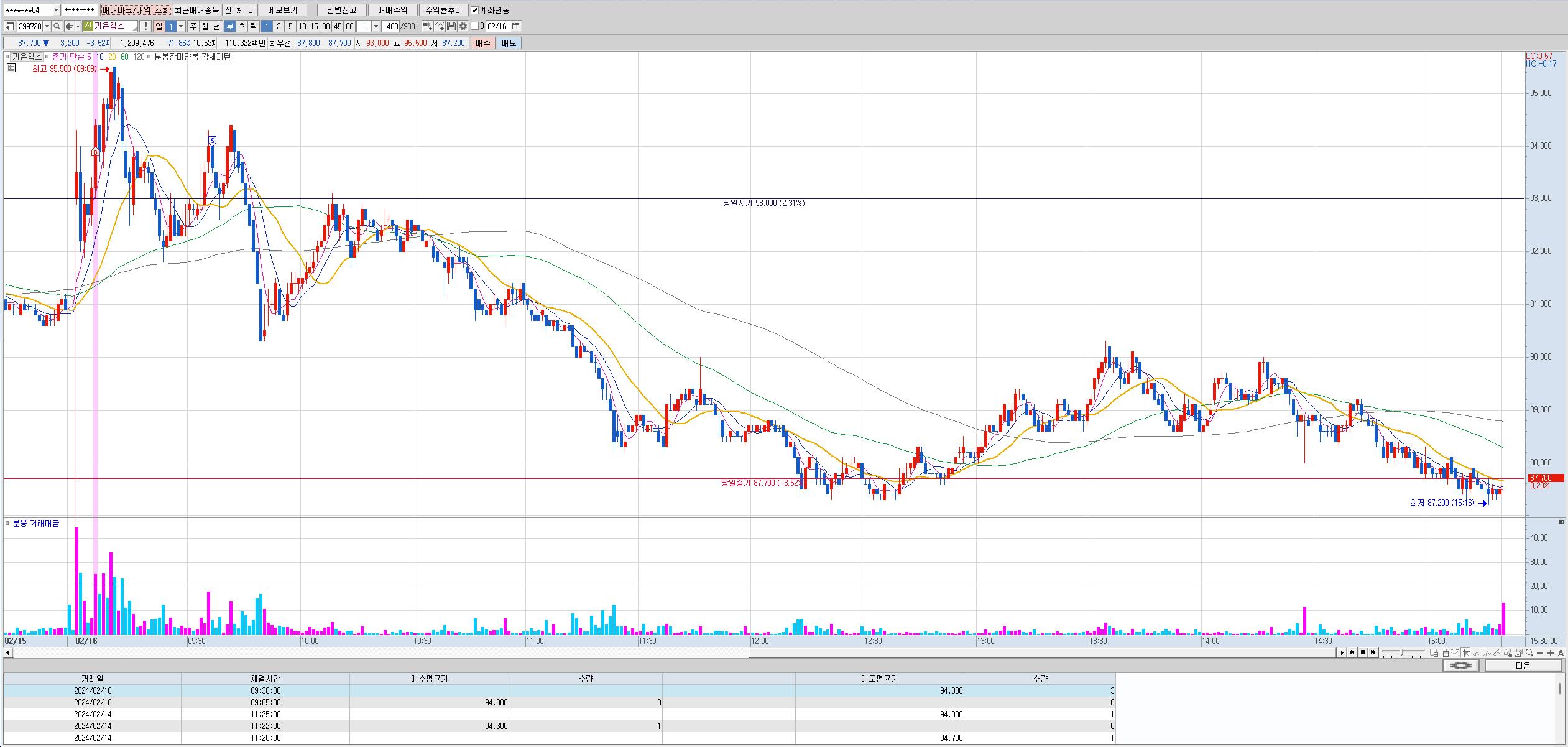The width and height of the screenshot is (1568, 747).
Task: Click the calendar icon beside 02/16 date
Action: [516, 26]
